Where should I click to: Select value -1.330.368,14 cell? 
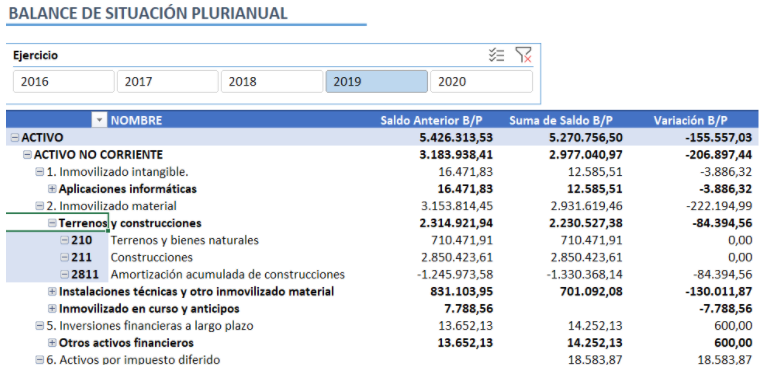coord(584,274)
